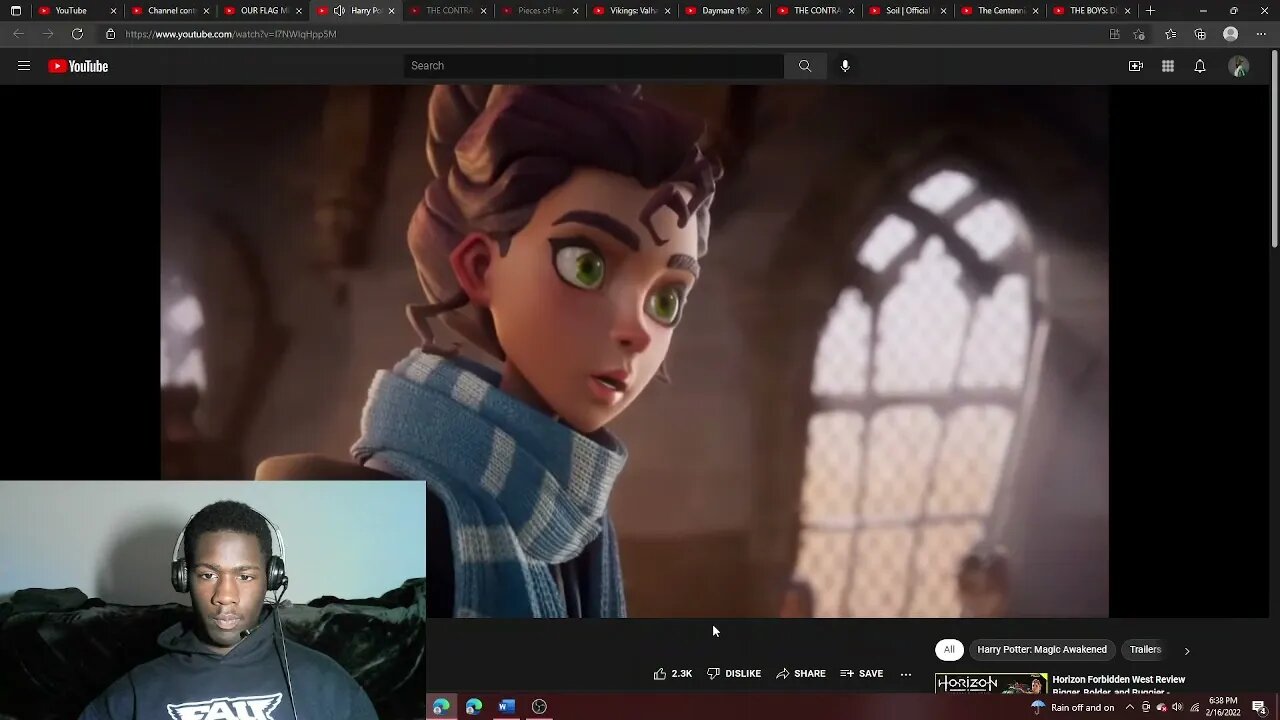
Task: Expand the hidden system tray icons chevron
Action: pos(1130,707)
